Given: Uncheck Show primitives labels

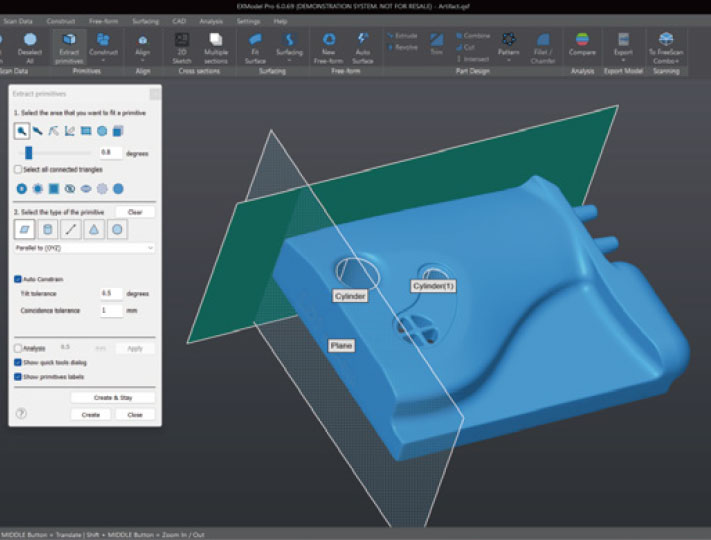Looking at the screenshot, I should pos(18,377).
